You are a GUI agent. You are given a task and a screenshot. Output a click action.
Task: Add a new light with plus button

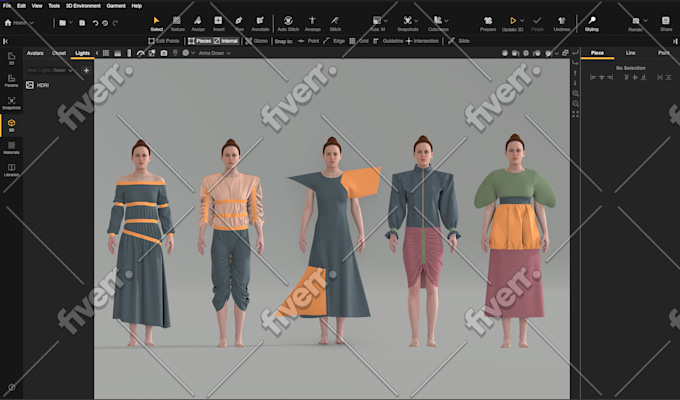[x=86, y=70]
